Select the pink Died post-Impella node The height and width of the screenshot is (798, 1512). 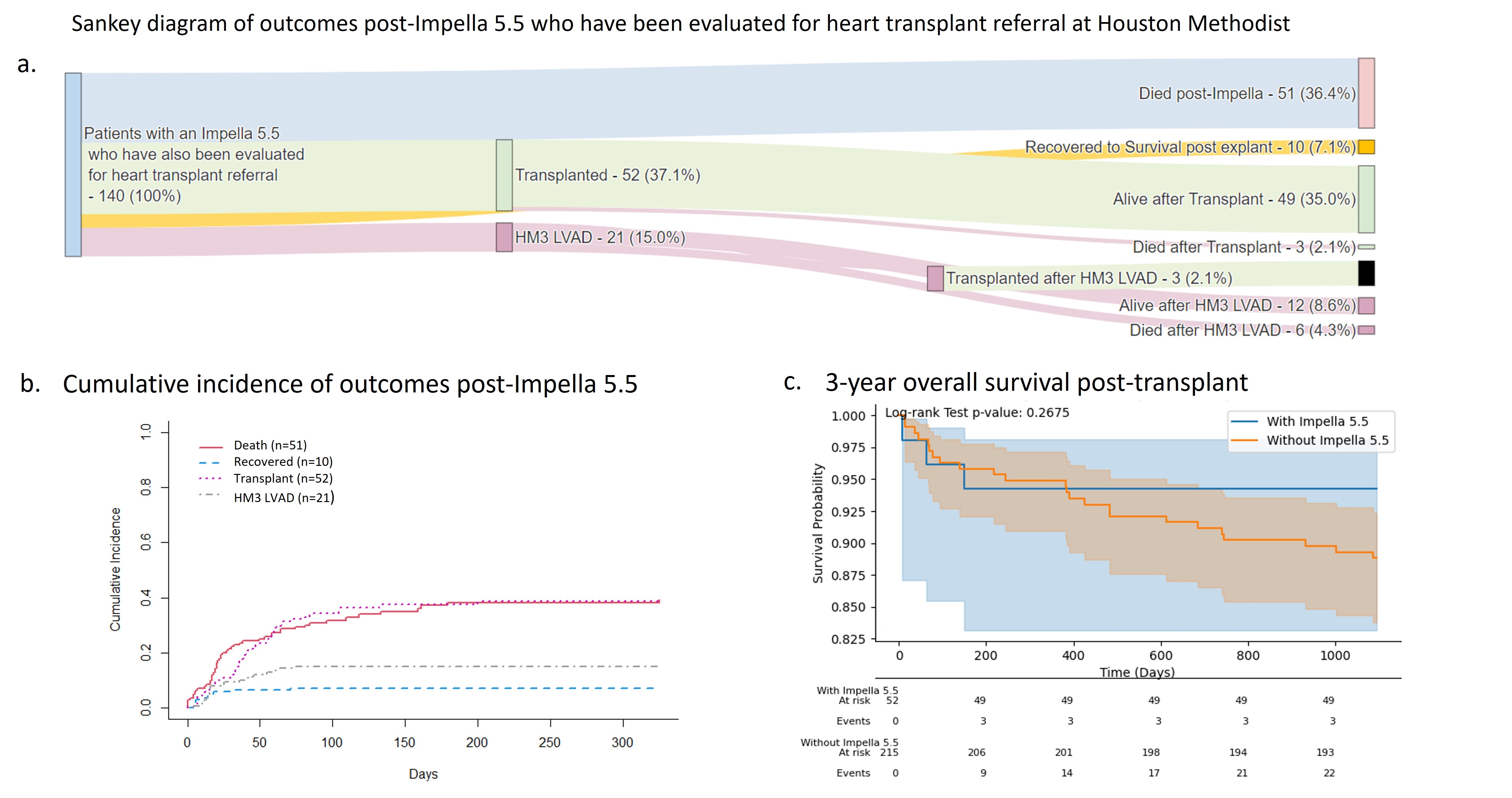click(x=1366, y=93)
